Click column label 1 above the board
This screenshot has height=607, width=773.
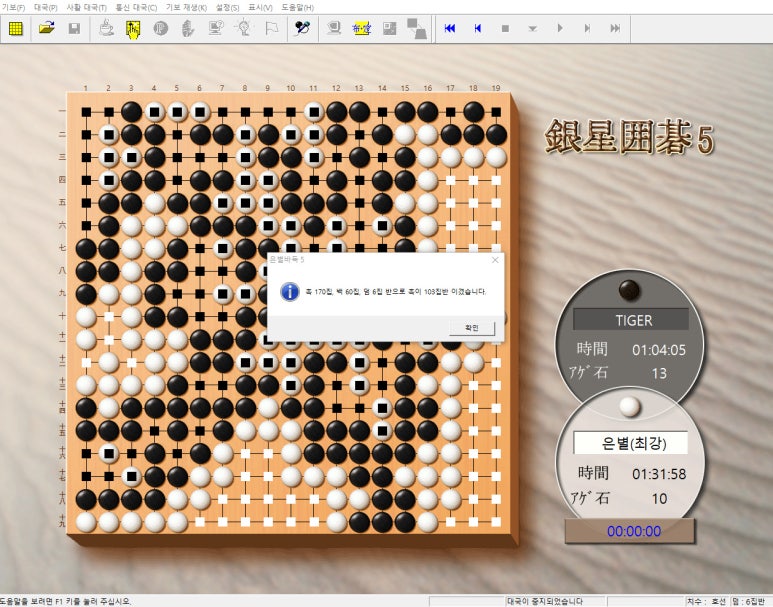point(86,88)
